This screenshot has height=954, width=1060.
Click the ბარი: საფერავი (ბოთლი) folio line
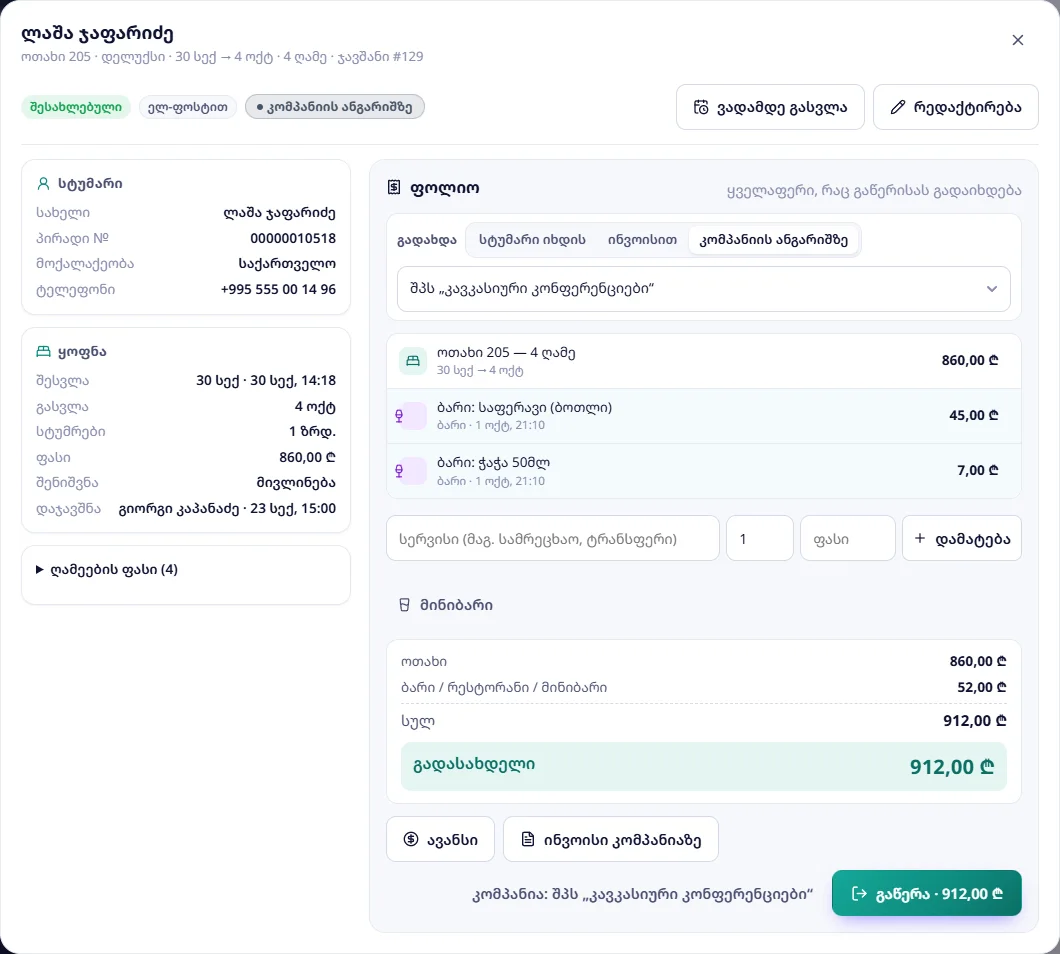[x=703, y=416]
